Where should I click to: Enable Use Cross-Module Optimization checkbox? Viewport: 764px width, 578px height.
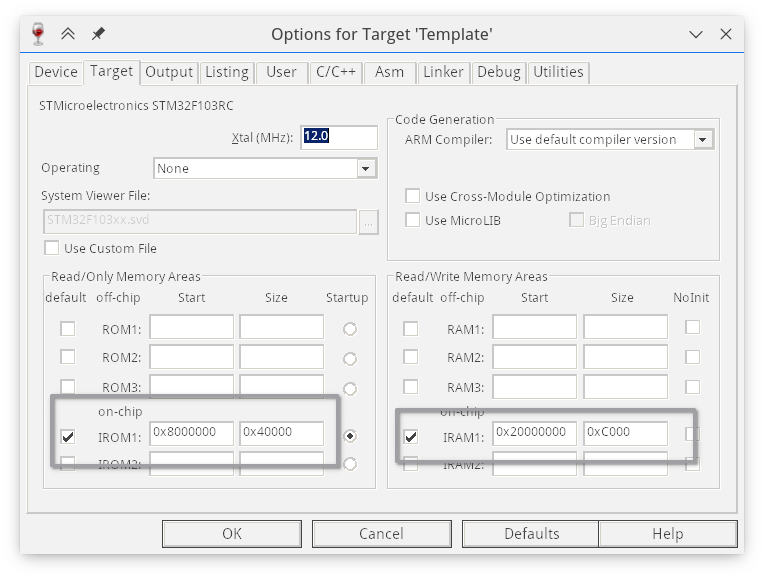[x=412, y=196]
